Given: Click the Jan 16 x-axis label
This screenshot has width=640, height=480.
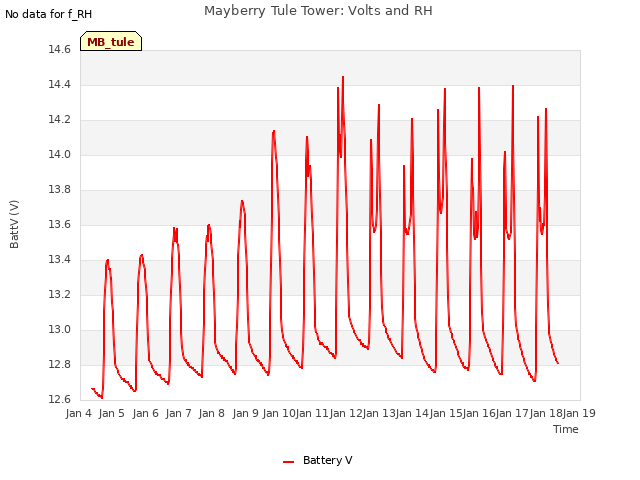Looking at the screenshot, I should pos(479,413).
